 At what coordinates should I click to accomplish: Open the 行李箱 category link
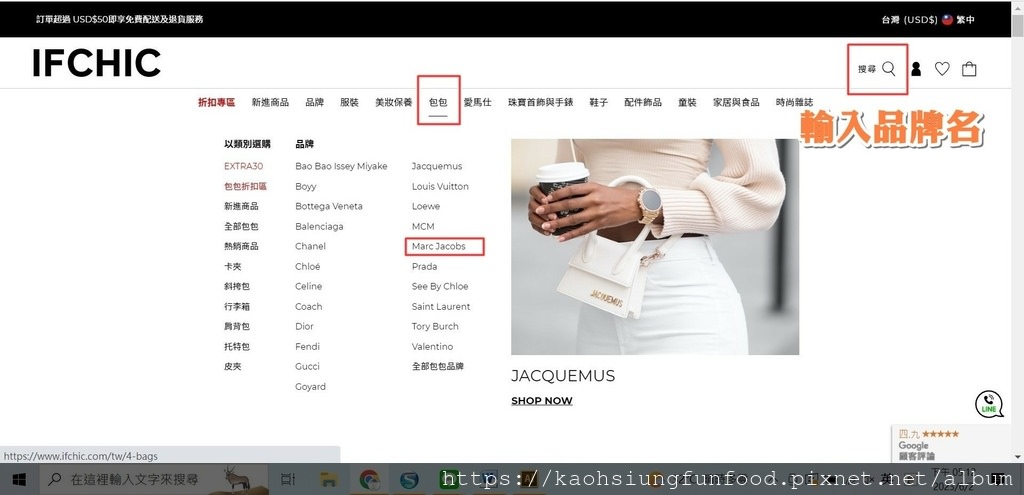(236, 306)
